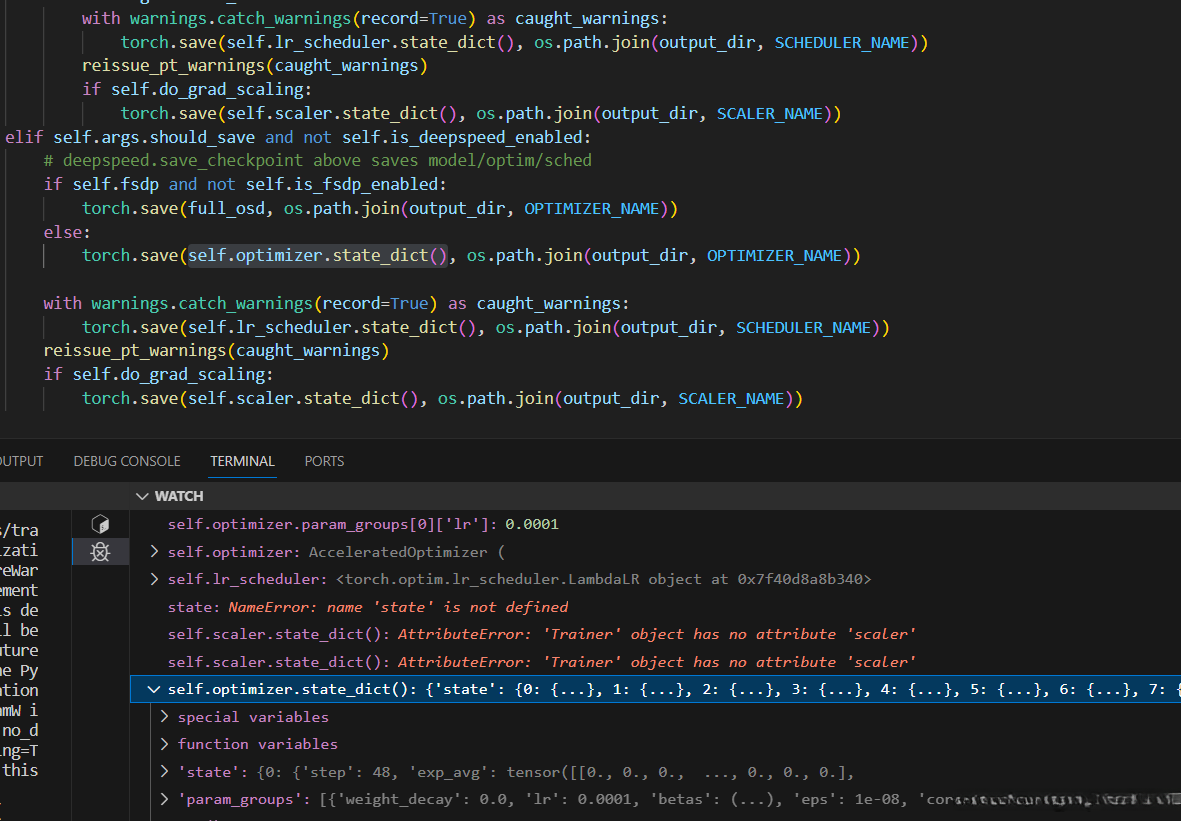Click the deepspeed.save_checkpoint comment line
Screen dimensions: 1181x821
point(318,160)
